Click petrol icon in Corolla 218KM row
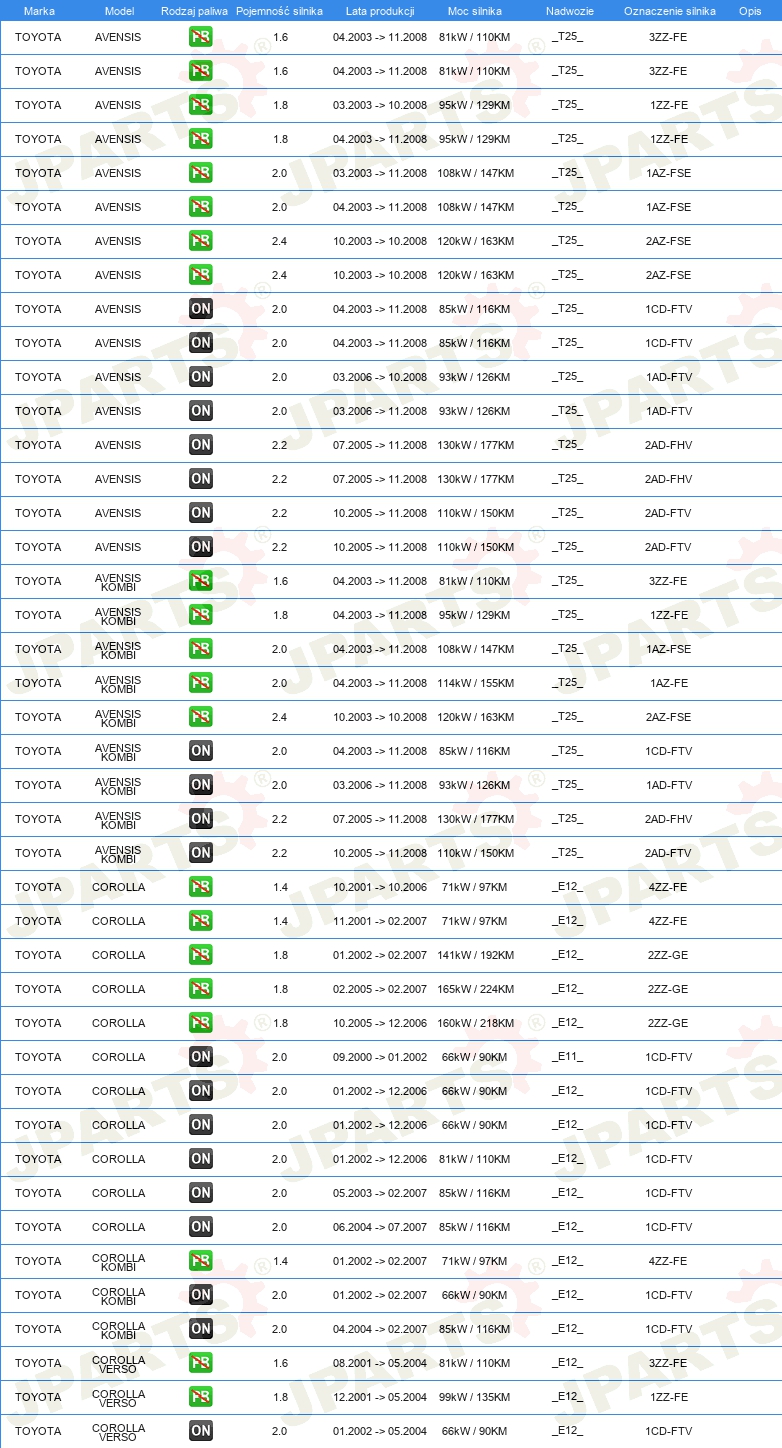782x1448 pixels. click(201, 1023)
